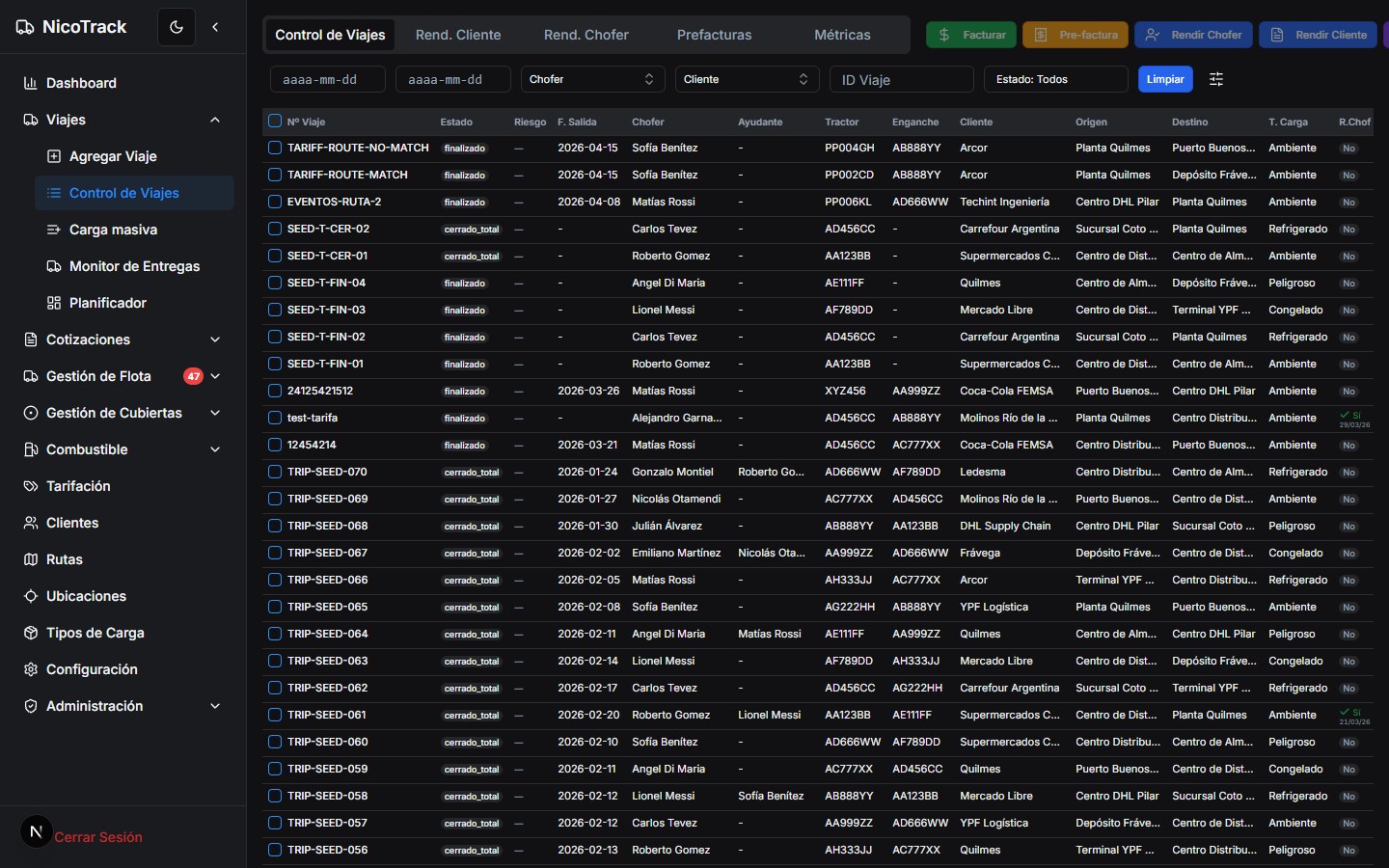The width and height of the screenshot is (1389, 868).
Task: Switch to Métricas tab
Action: (x=842, y=35)
